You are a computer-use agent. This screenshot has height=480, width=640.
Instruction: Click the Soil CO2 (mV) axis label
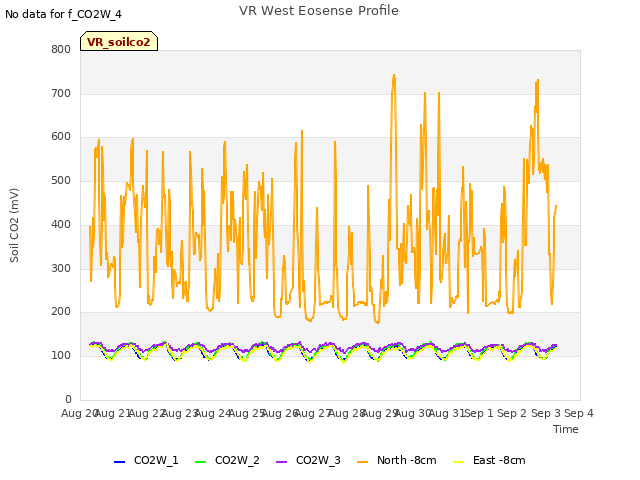click(x=14, y=225)
